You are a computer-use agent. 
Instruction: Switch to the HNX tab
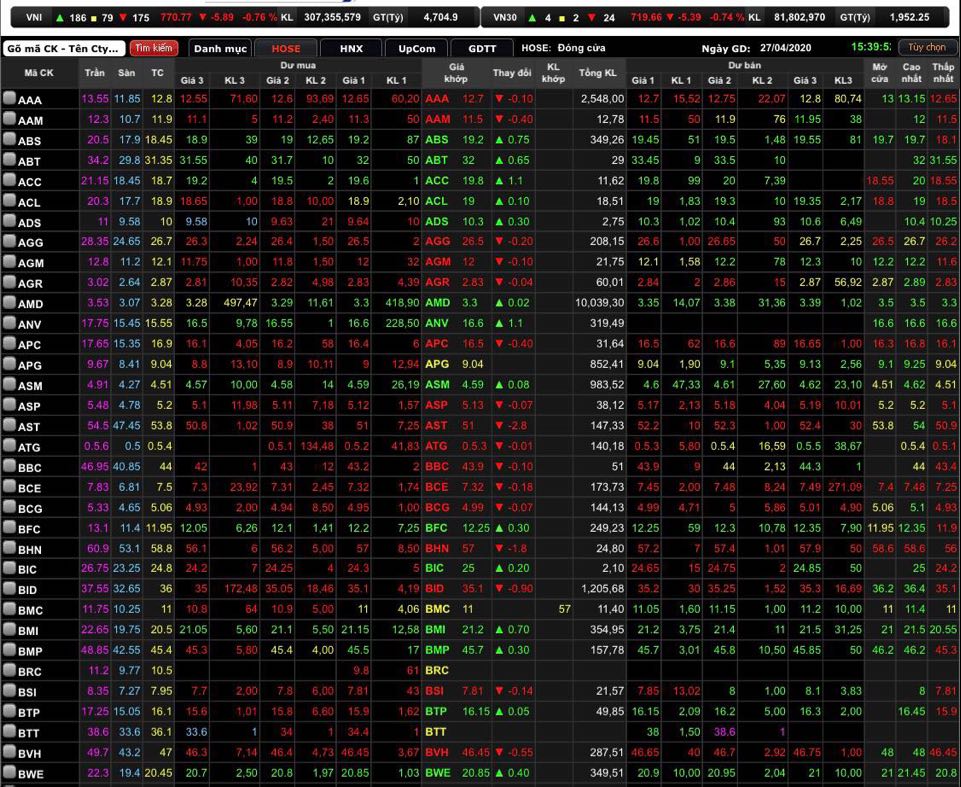(x=351, y=48)
